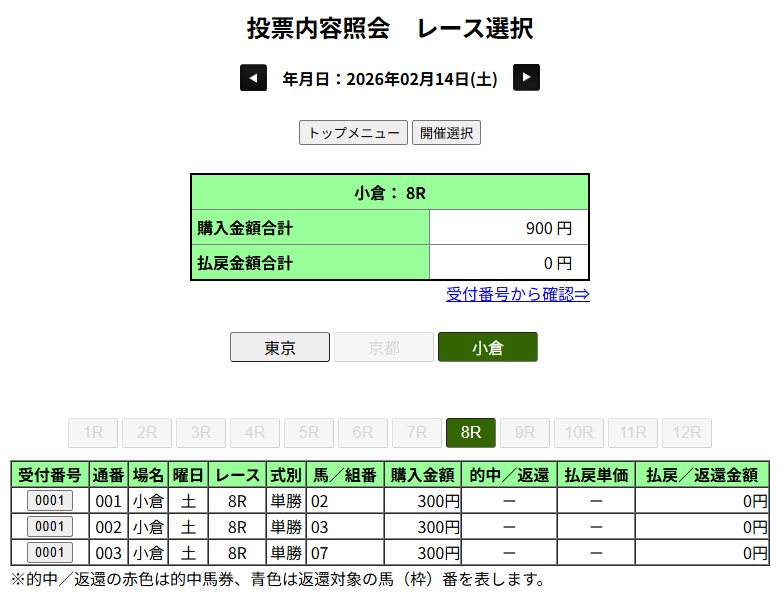Click the next date arrow icon
The image size is (782, 598).
click(526, 78)
